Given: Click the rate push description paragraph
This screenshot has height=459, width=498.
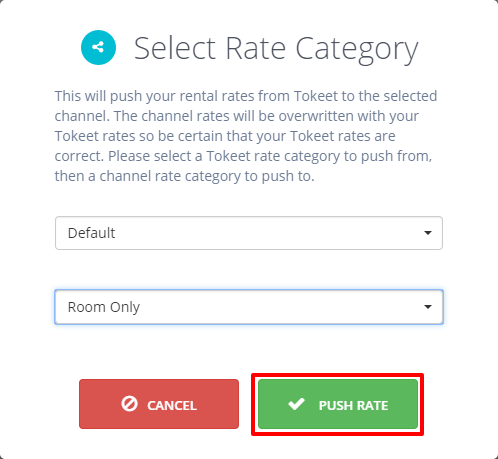Looking at the screenshot, I should click(x=246, y=136).
